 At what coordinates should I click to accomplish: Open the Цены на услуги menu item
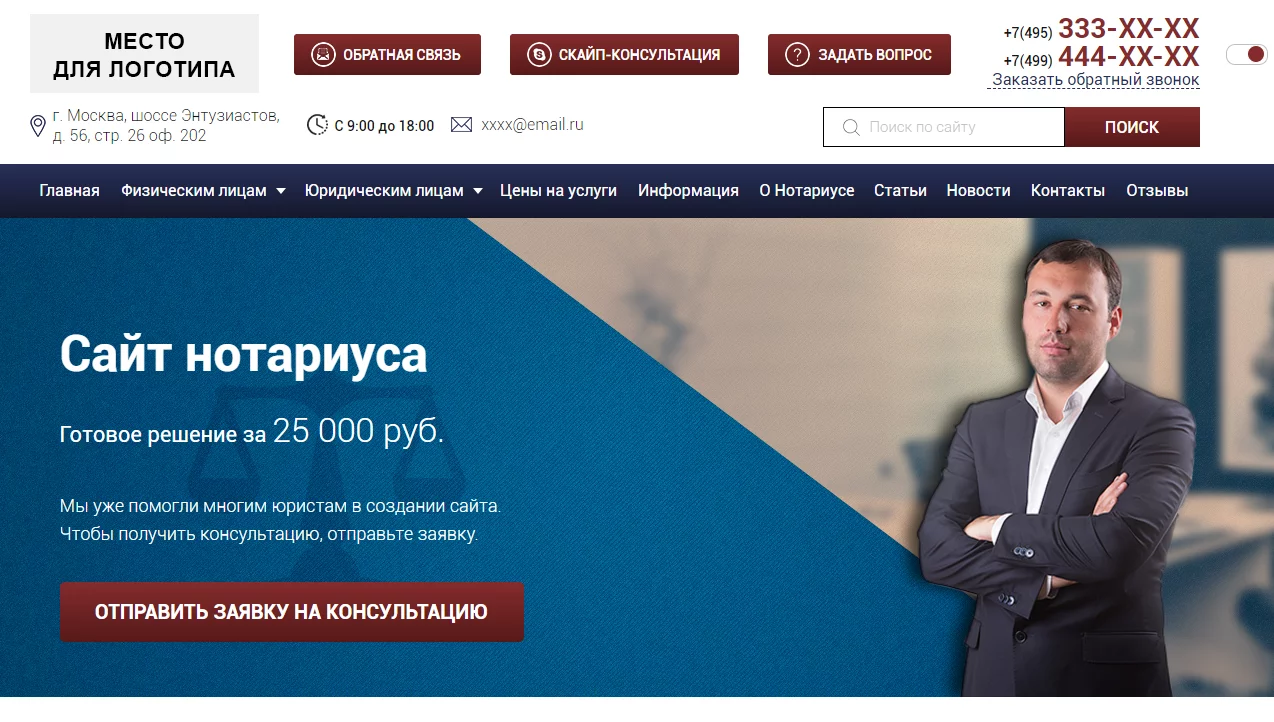click(558, 190)
